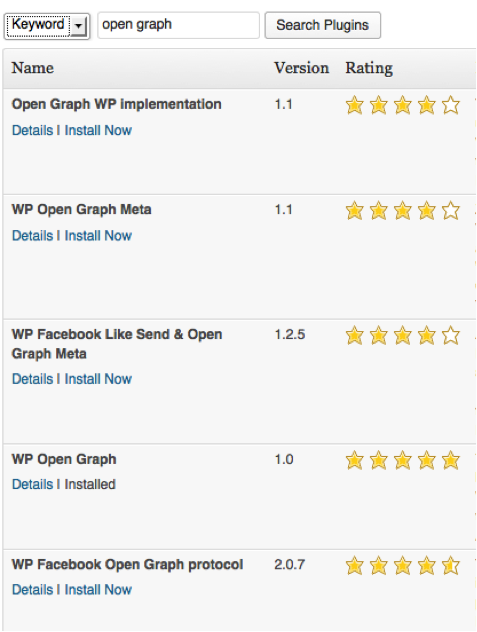Click the empty fifth star of Open Graph WP implementation
Screen dimensions: 477x632
point(451,105)
